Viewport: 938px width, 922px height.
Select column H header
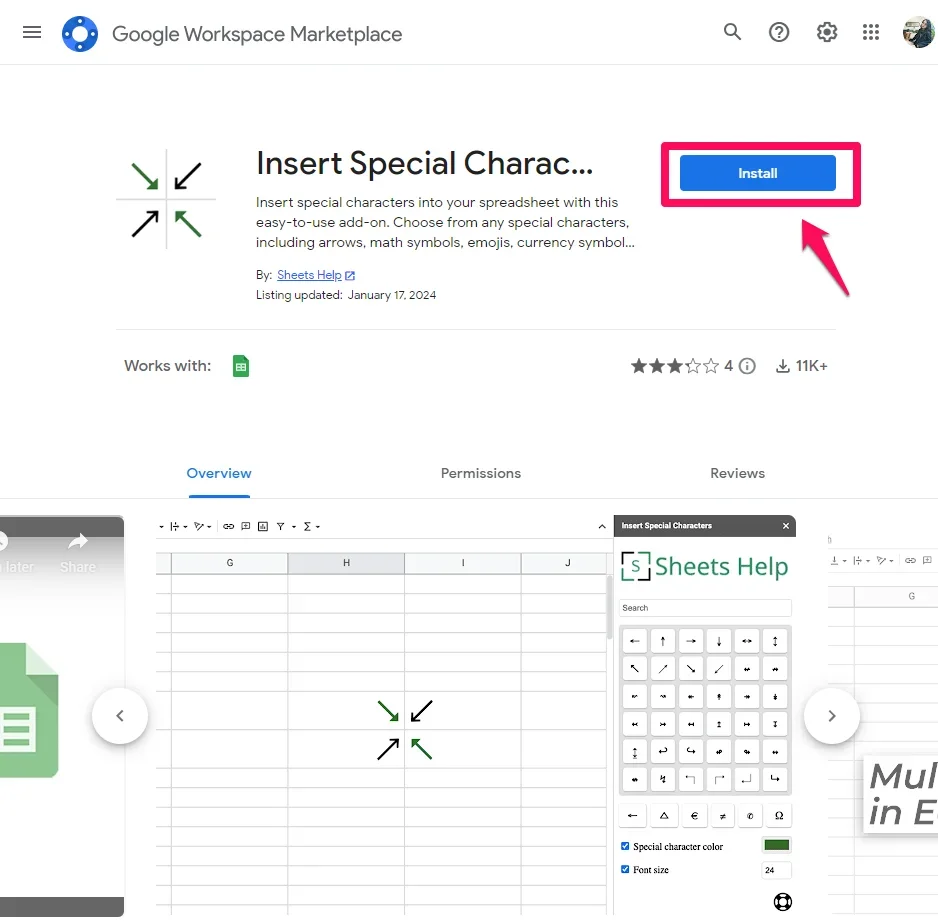346,563
